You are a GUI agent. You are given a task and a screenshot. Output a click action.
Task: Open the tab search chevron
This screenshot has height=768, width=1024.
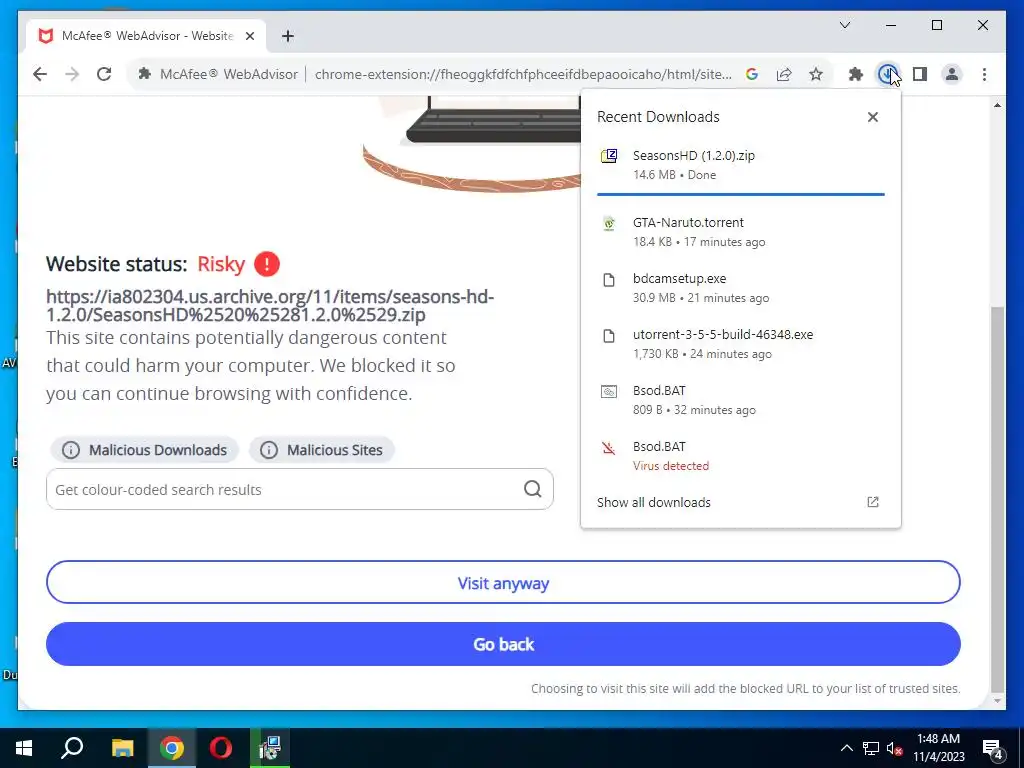845,25
